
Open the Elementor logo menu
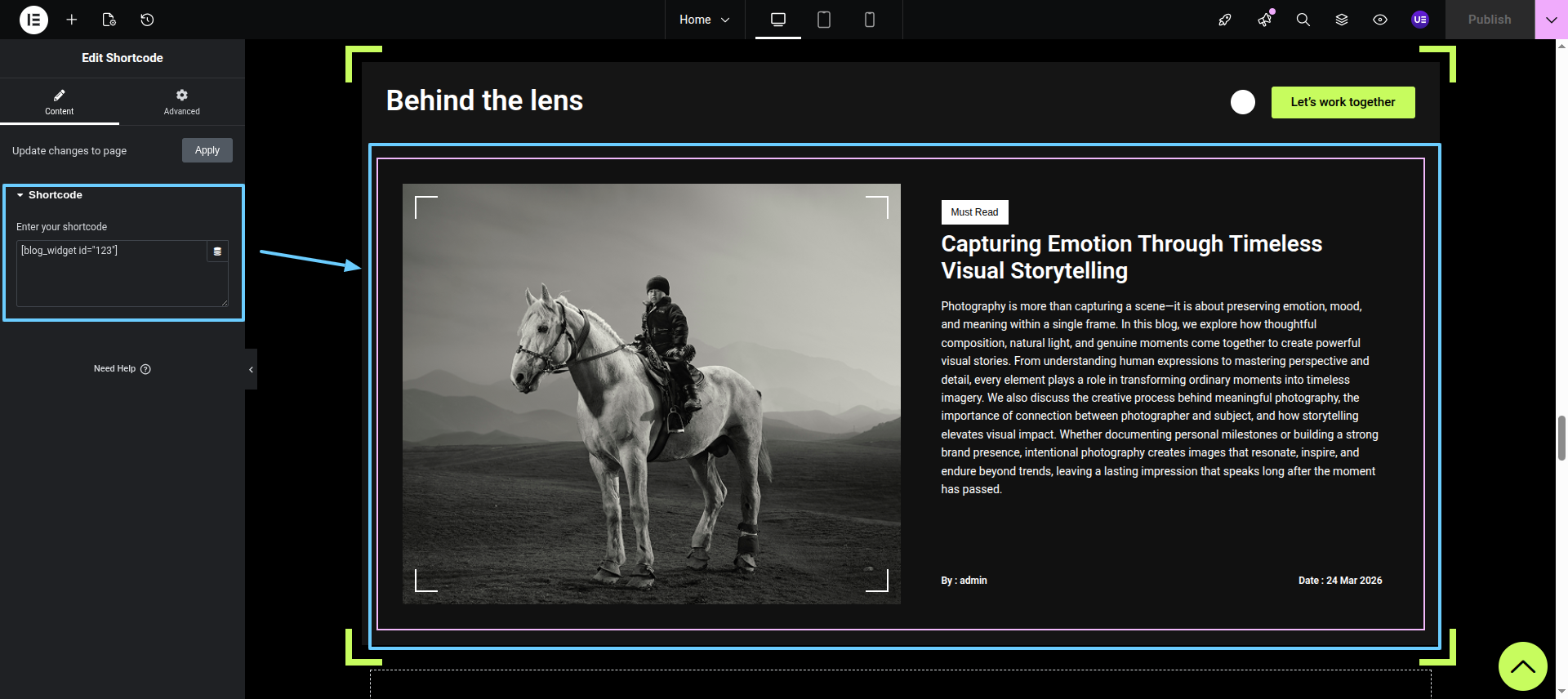(33, 20)
